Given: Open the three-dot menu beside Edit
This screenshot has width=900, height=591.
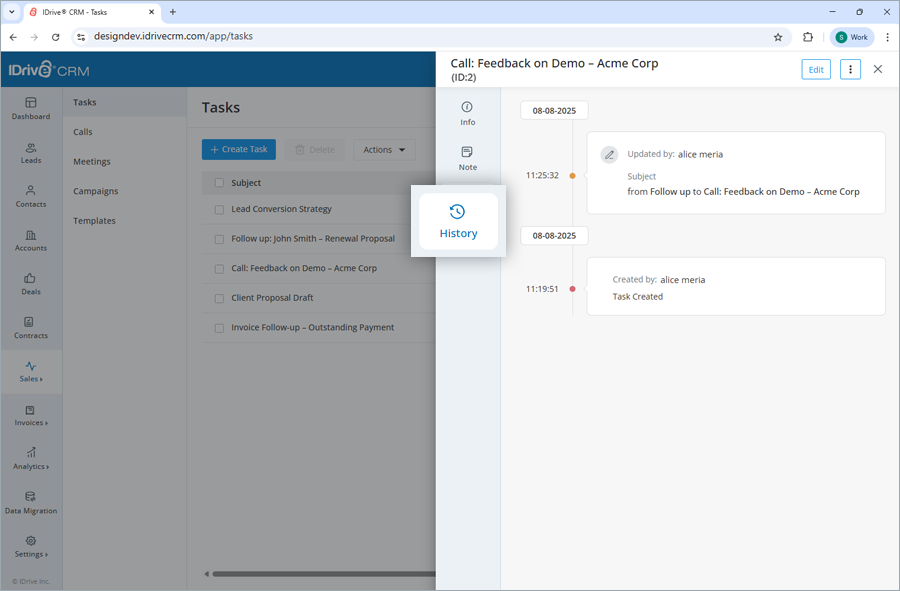Looking at the screenshot, I should (x=849, y=69).
